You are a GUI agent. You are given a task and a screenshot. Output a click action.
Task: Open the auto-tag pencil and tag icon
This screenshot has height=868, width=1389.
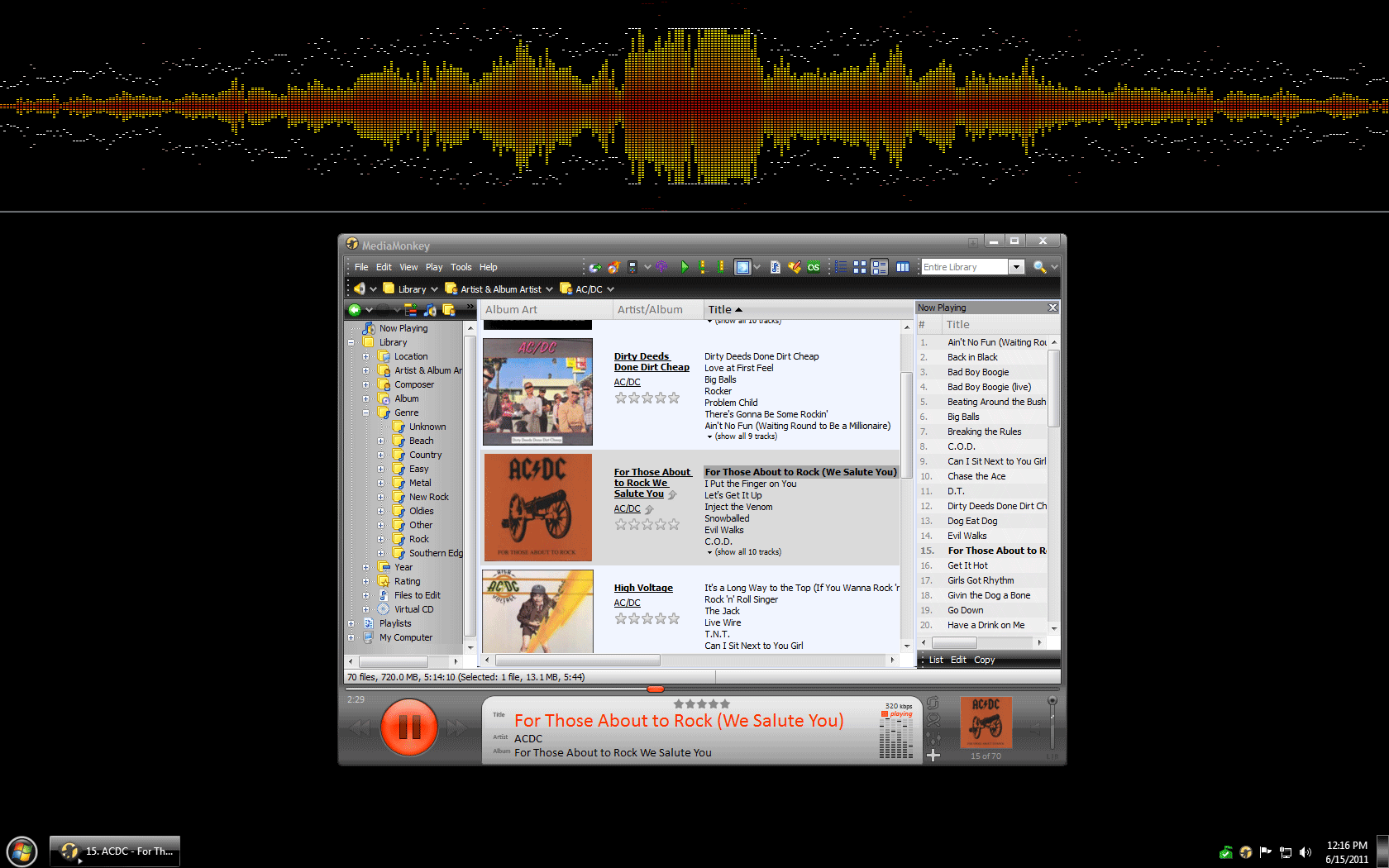[x=795, y=267]
